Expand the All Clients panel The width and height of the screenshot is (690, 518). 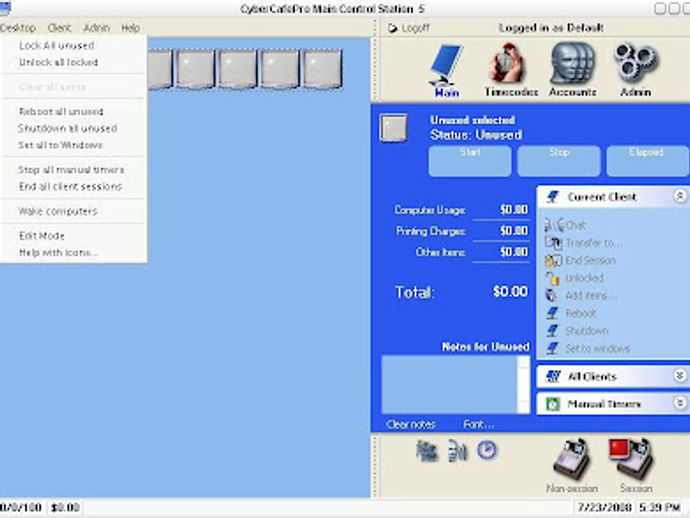click(x=680, y=375)
